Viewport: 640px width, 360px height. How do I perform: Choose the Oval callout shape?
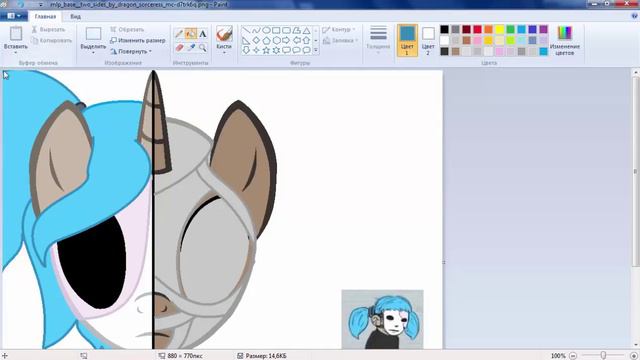[x=296, y=50]
